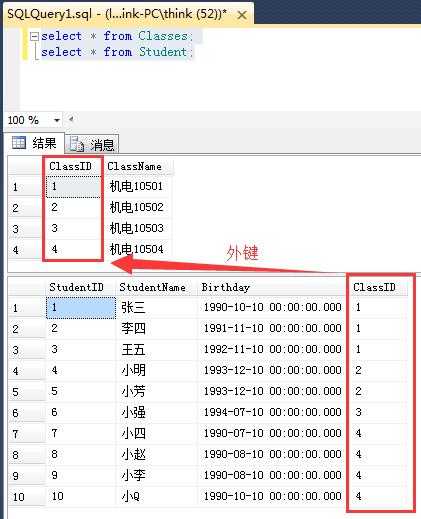This screenshot has width=421, height=519.
Task: Select ClassID cell of the 机电10503 row
Action: (x=73, y=228)
